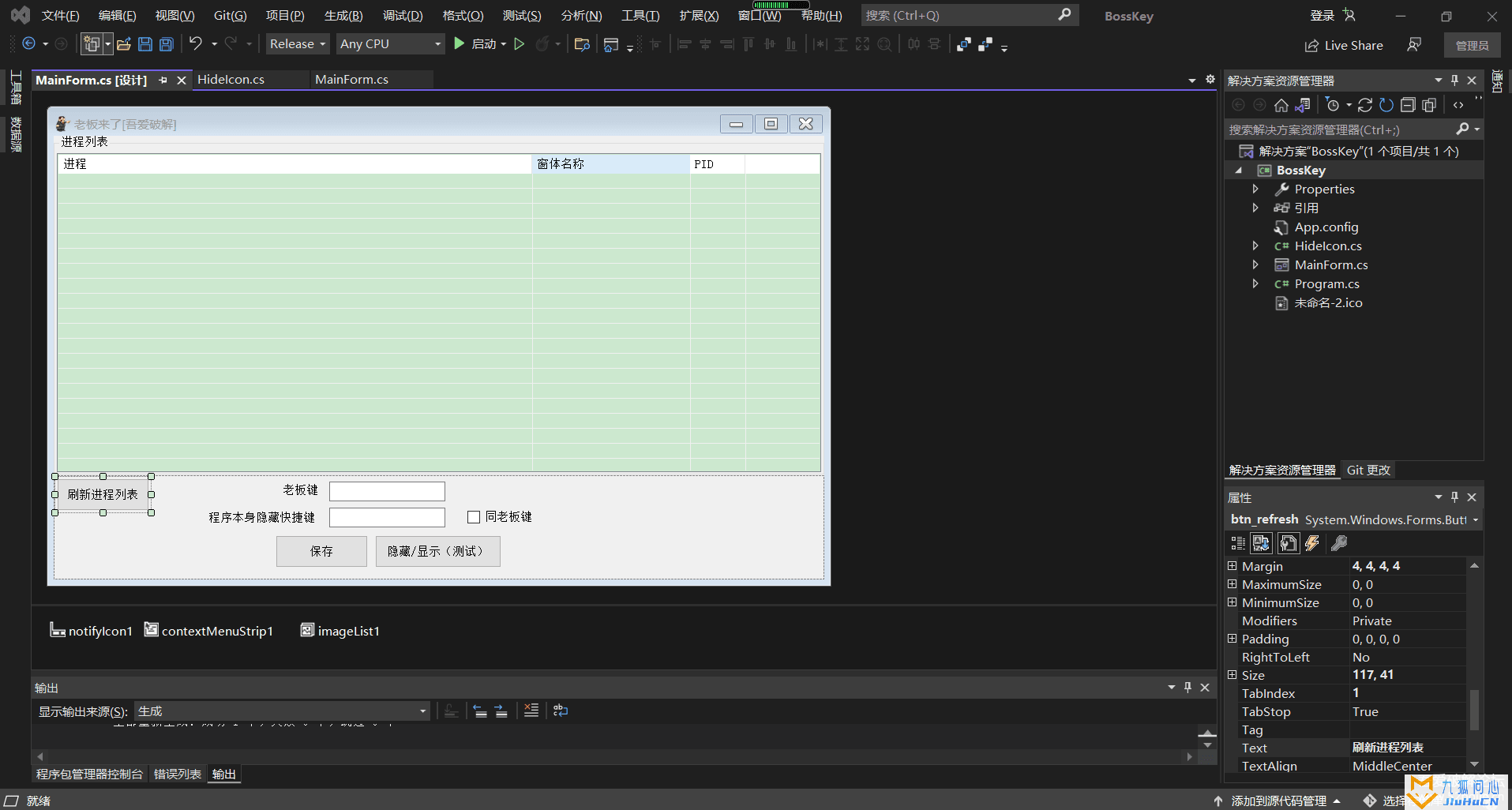Screen dimensions: 1512x810
Task: Click the feedback icon next to Live Share
Action: click(x=1414, y=45)
